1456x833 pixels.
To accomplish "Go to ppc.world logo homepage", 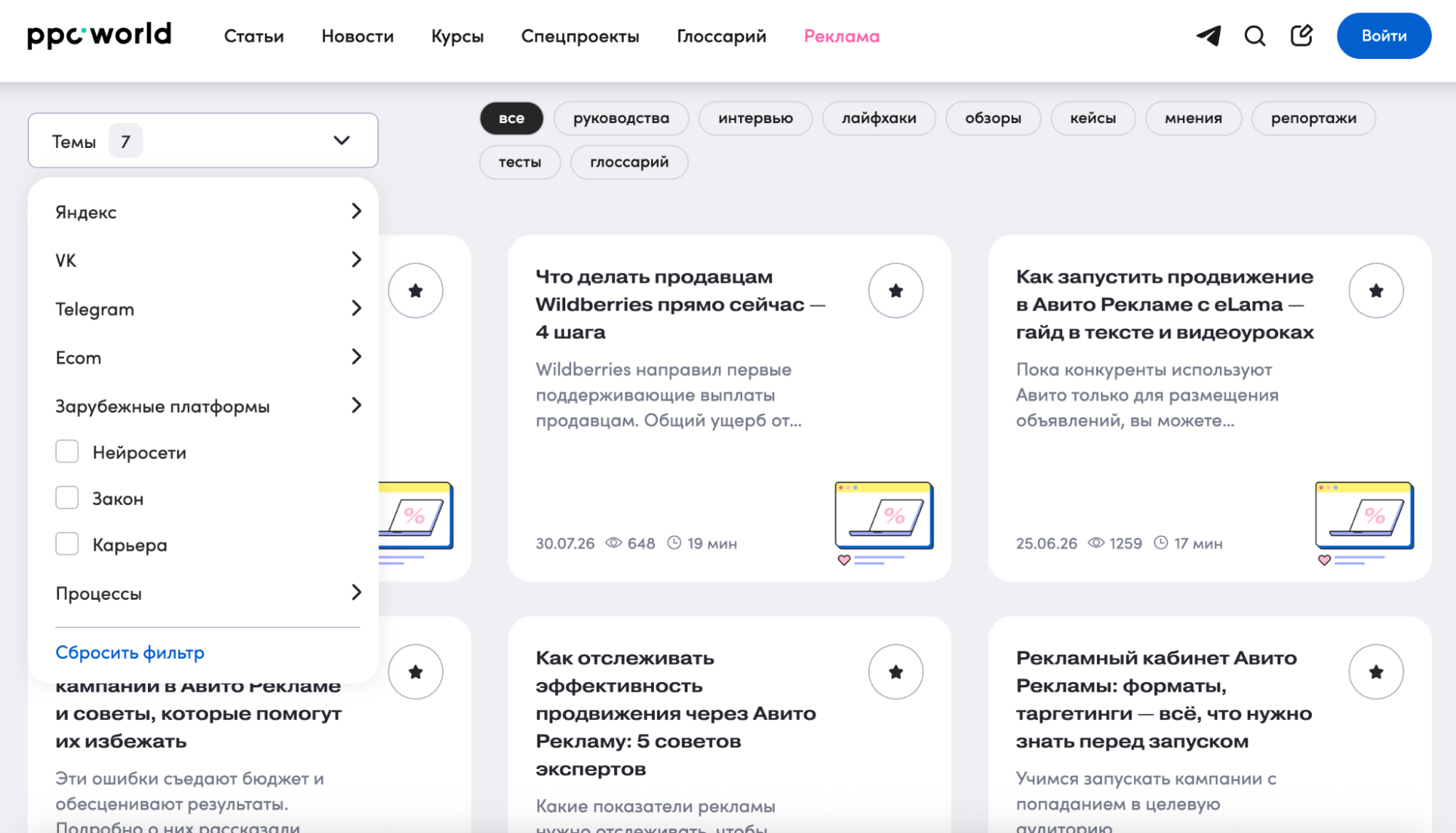I will click(99, 35).
